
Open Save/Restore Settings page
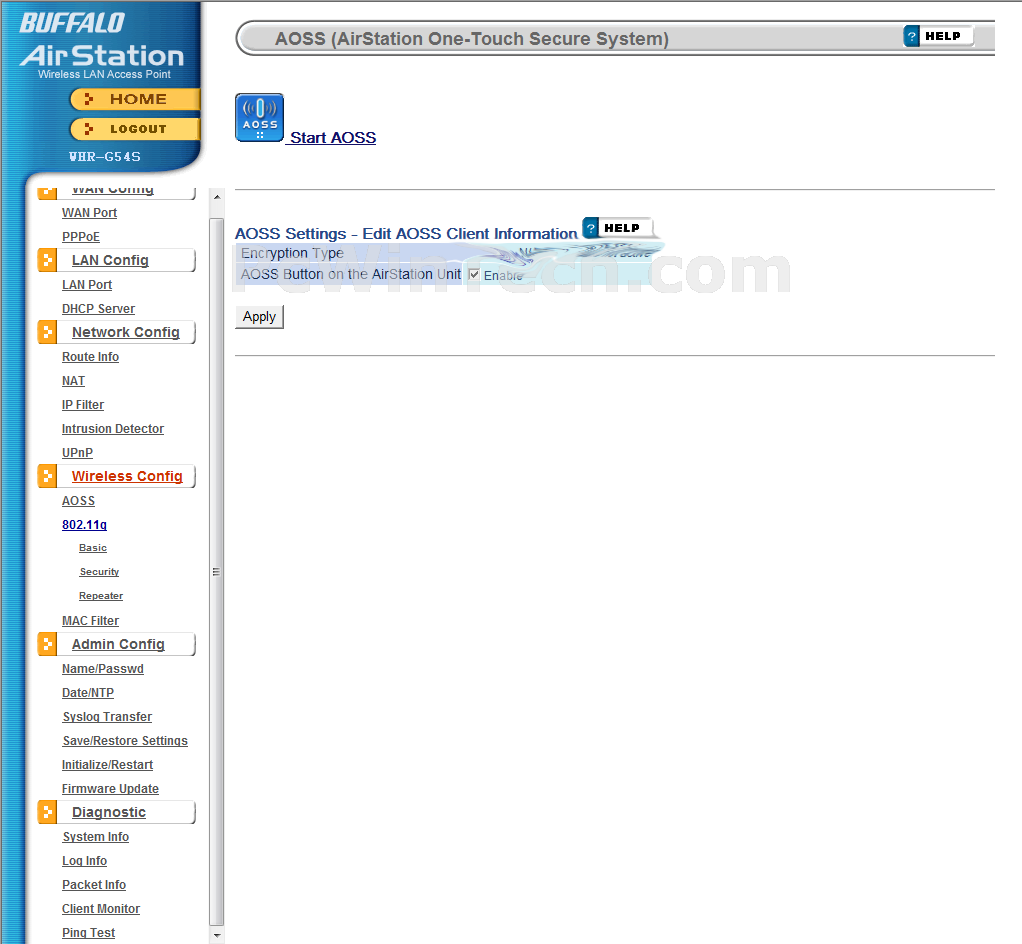(125, 741)
